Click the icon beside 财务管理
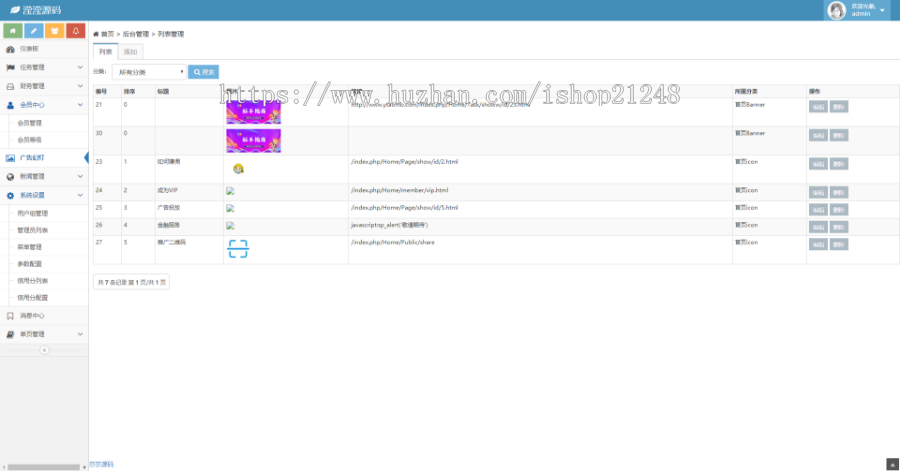Image resolution: width=900 pixels, height=472 pixels. (10, 86)
